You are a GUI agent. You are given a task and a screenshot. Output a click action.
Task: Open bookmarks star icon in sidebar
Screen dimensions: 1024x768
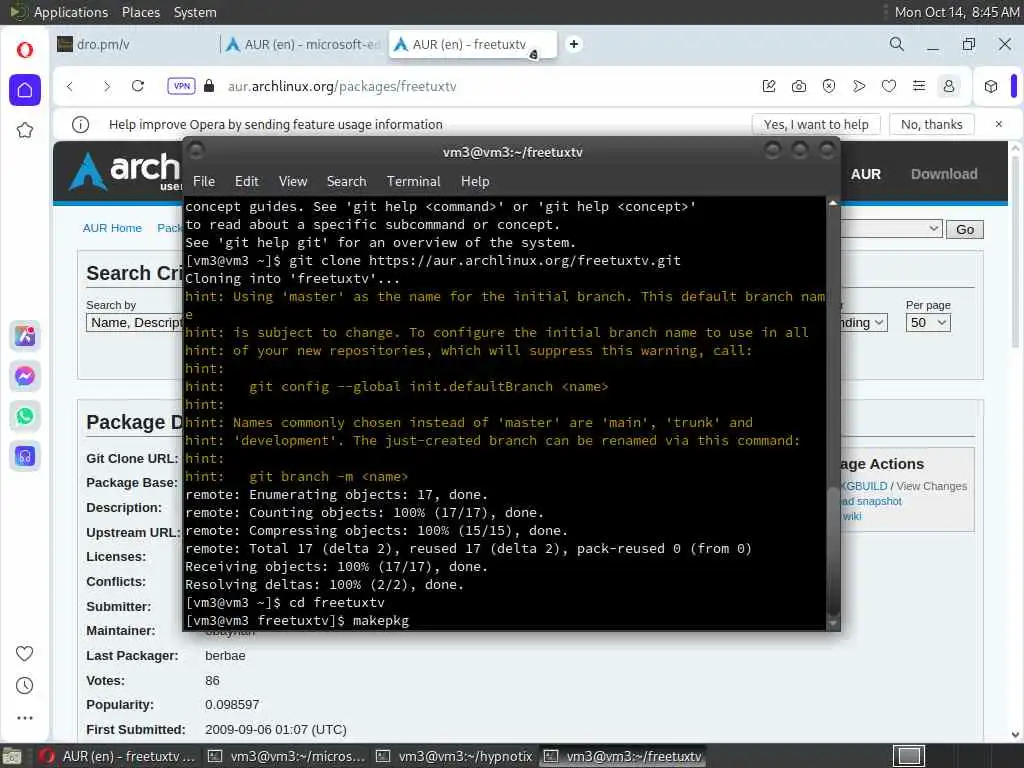(x=25, y=130)
